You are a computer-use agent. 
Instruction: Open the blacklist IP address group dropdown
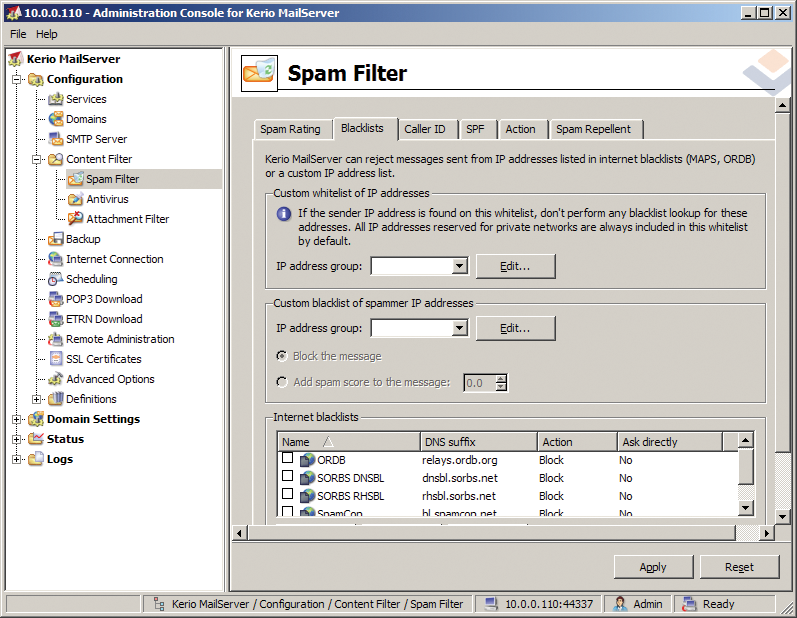(x=459, y=328)
